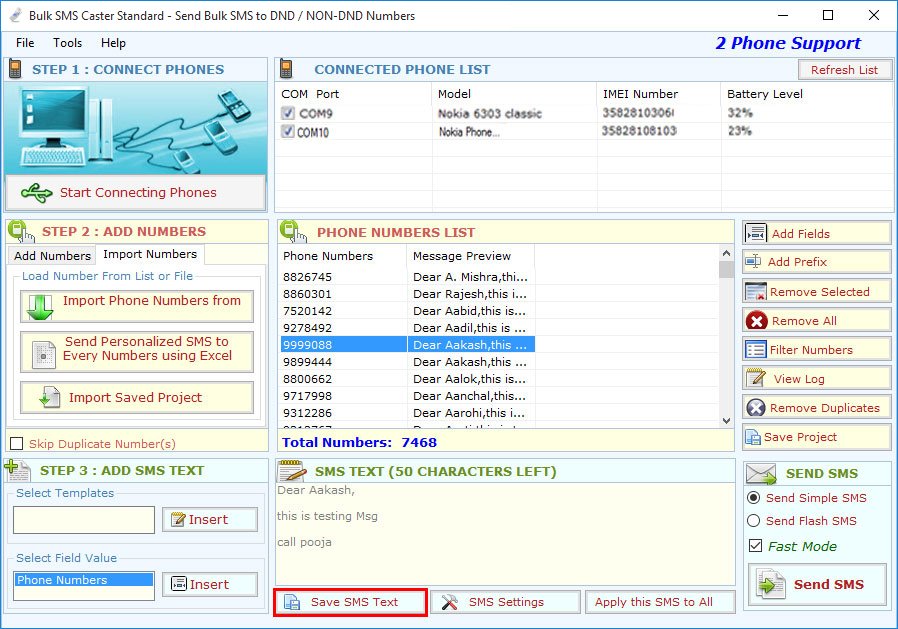Click the Apply this SMS to All button
Viewport: 898px width, 629px height.
[660, 602]
